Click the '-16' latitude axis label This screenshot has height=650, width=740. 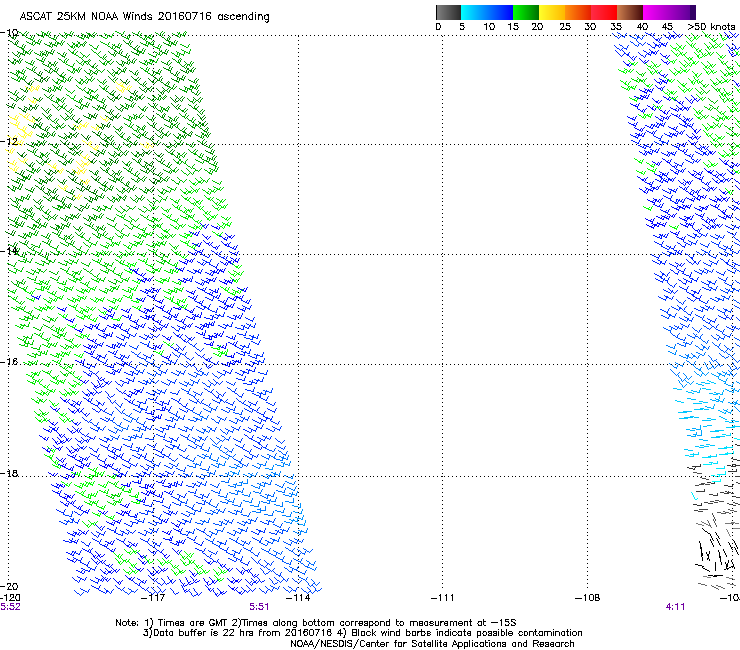tap(9, 362)
